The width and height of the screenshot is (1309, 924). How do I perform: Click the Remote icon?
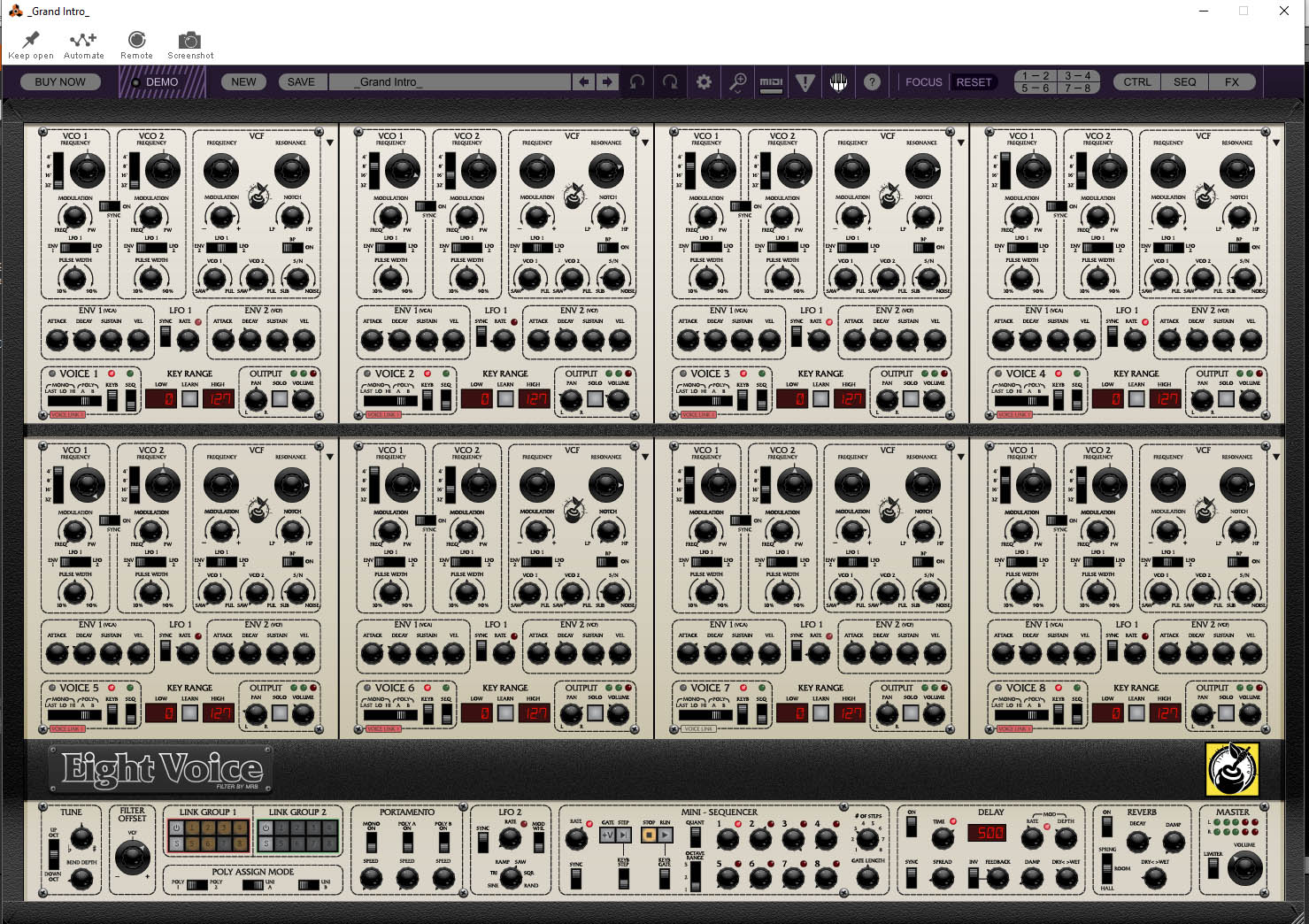(136, 40)
